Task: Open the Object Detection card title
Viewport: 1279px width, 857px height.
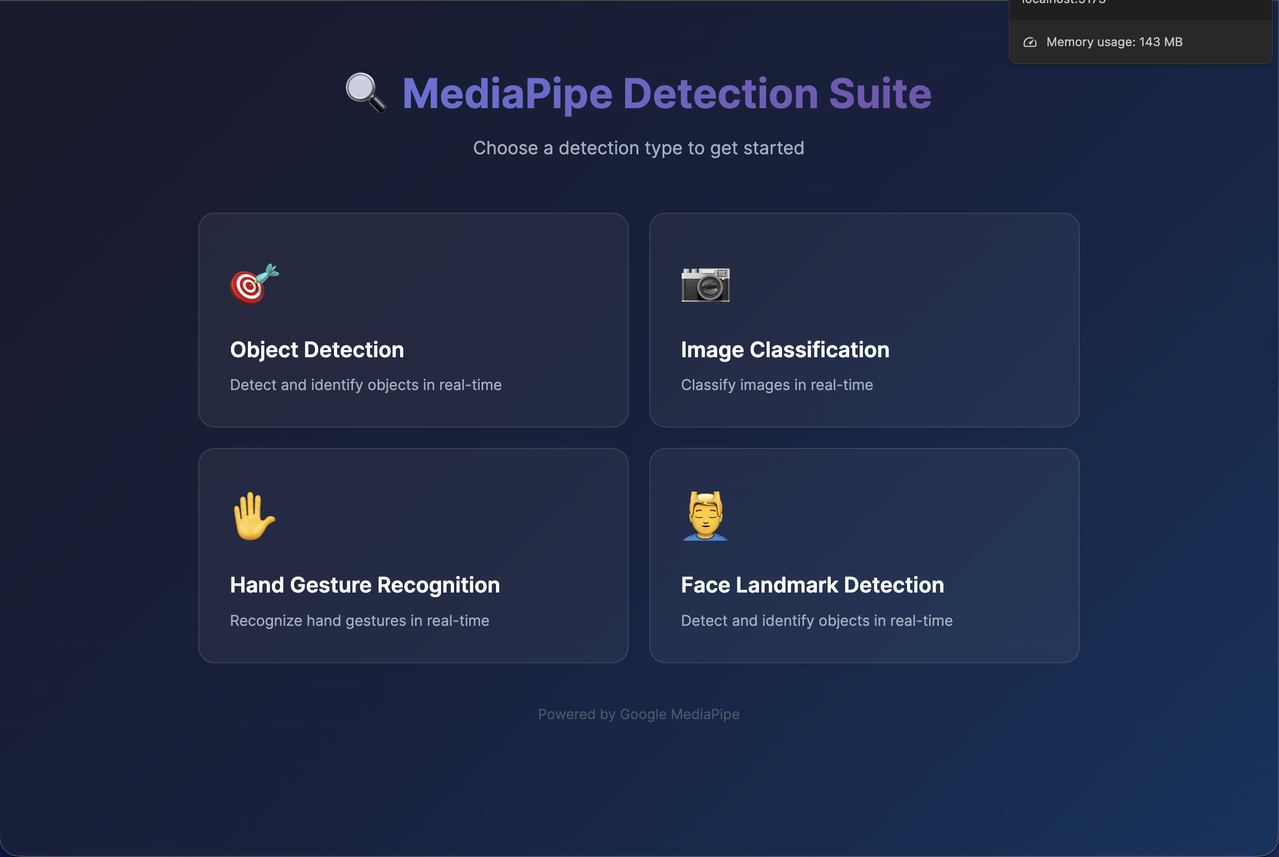Action: 317,350
